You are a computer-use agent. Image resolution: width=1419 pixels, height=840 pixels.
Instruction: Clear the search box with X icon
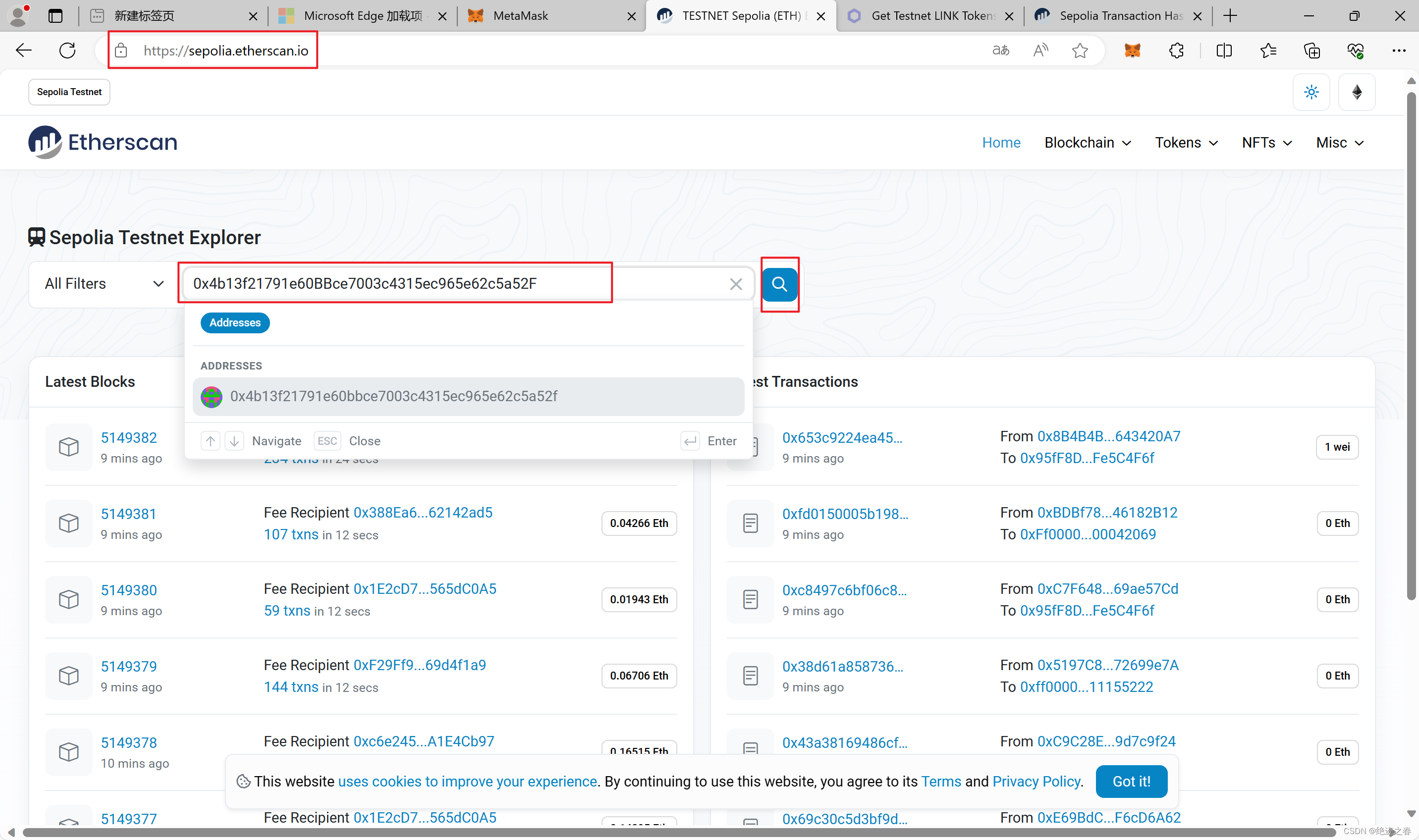click(736, 284)
